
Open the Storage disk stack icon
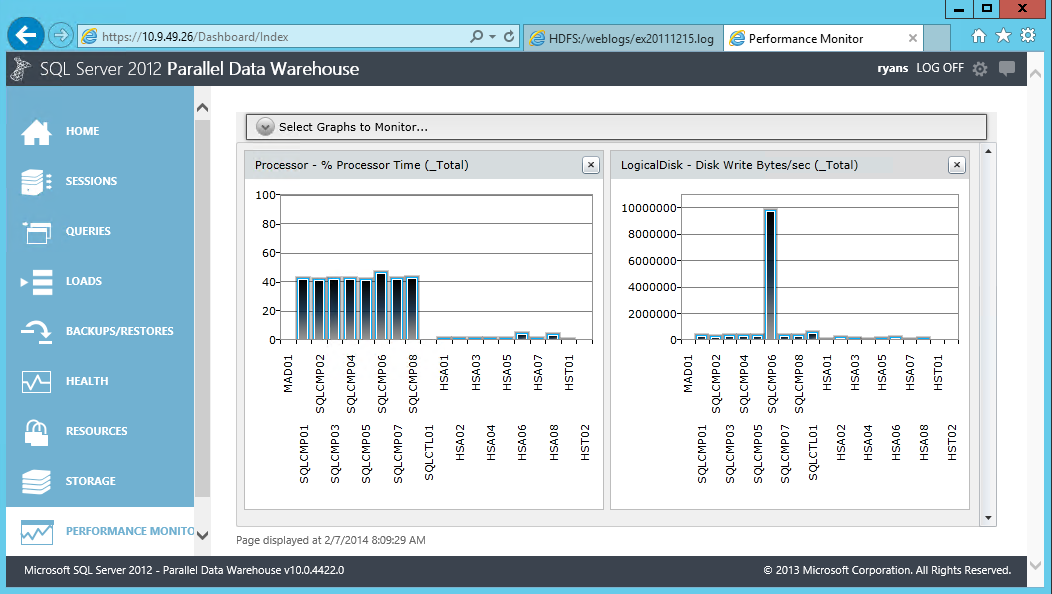click(x=36, y=481)
